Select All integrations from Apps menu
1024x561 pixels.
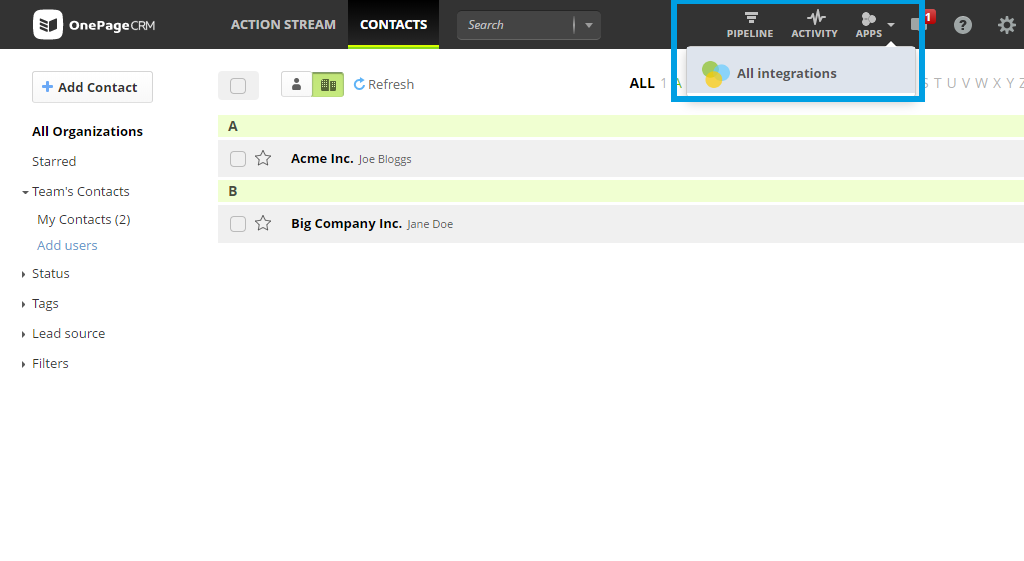(786, 73)
